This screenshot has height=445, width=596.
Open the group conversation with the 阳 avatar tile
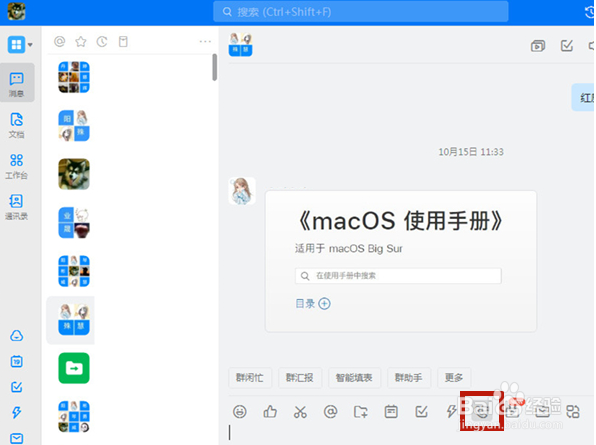pos(74,126)
